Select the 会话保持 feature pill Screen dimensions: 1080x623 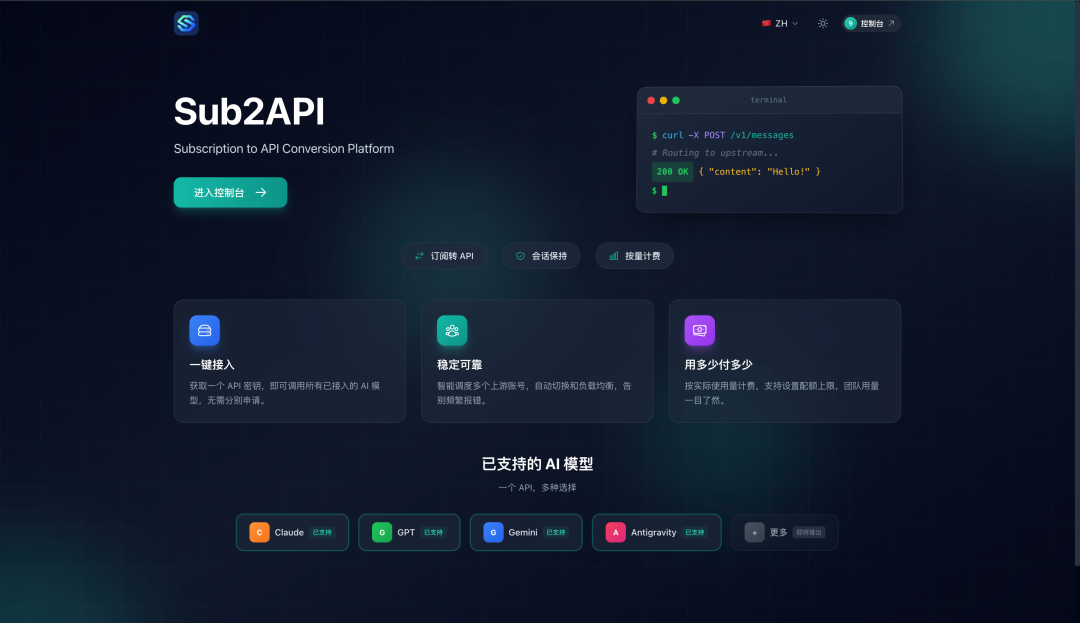click(541, 256)
